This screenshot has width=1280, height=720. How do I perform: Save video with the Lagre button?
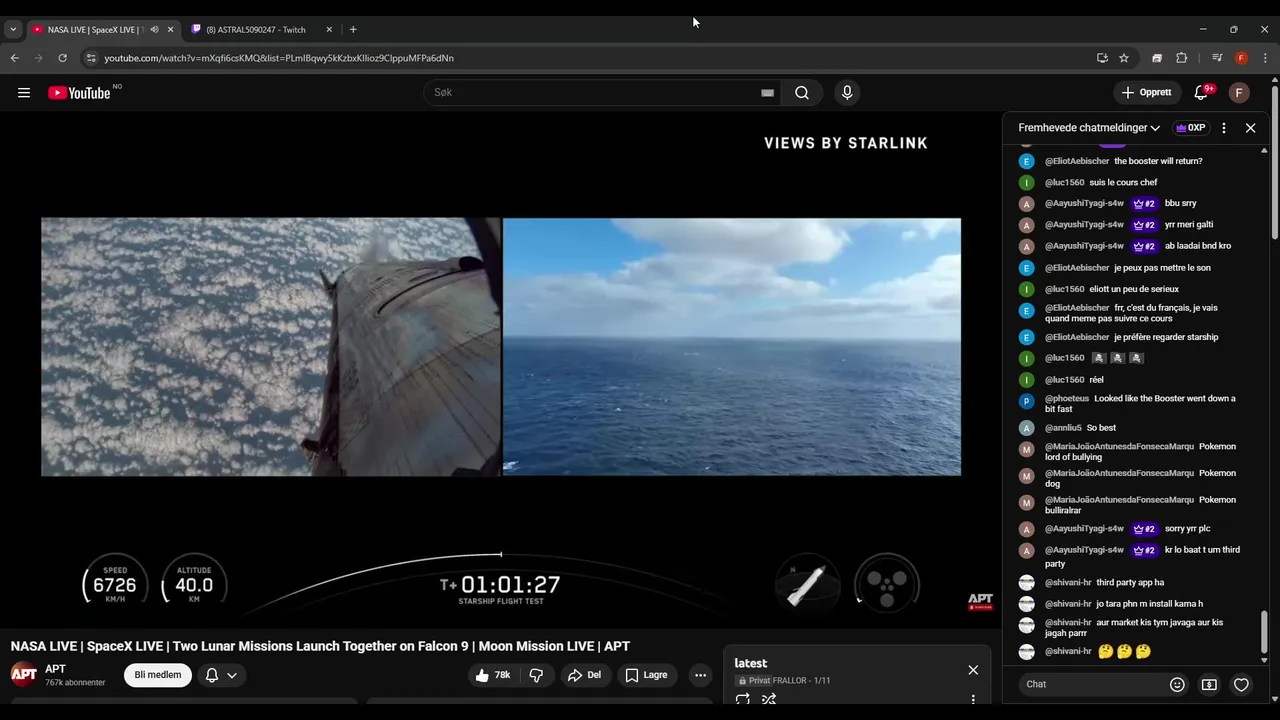tap(647, 675)
